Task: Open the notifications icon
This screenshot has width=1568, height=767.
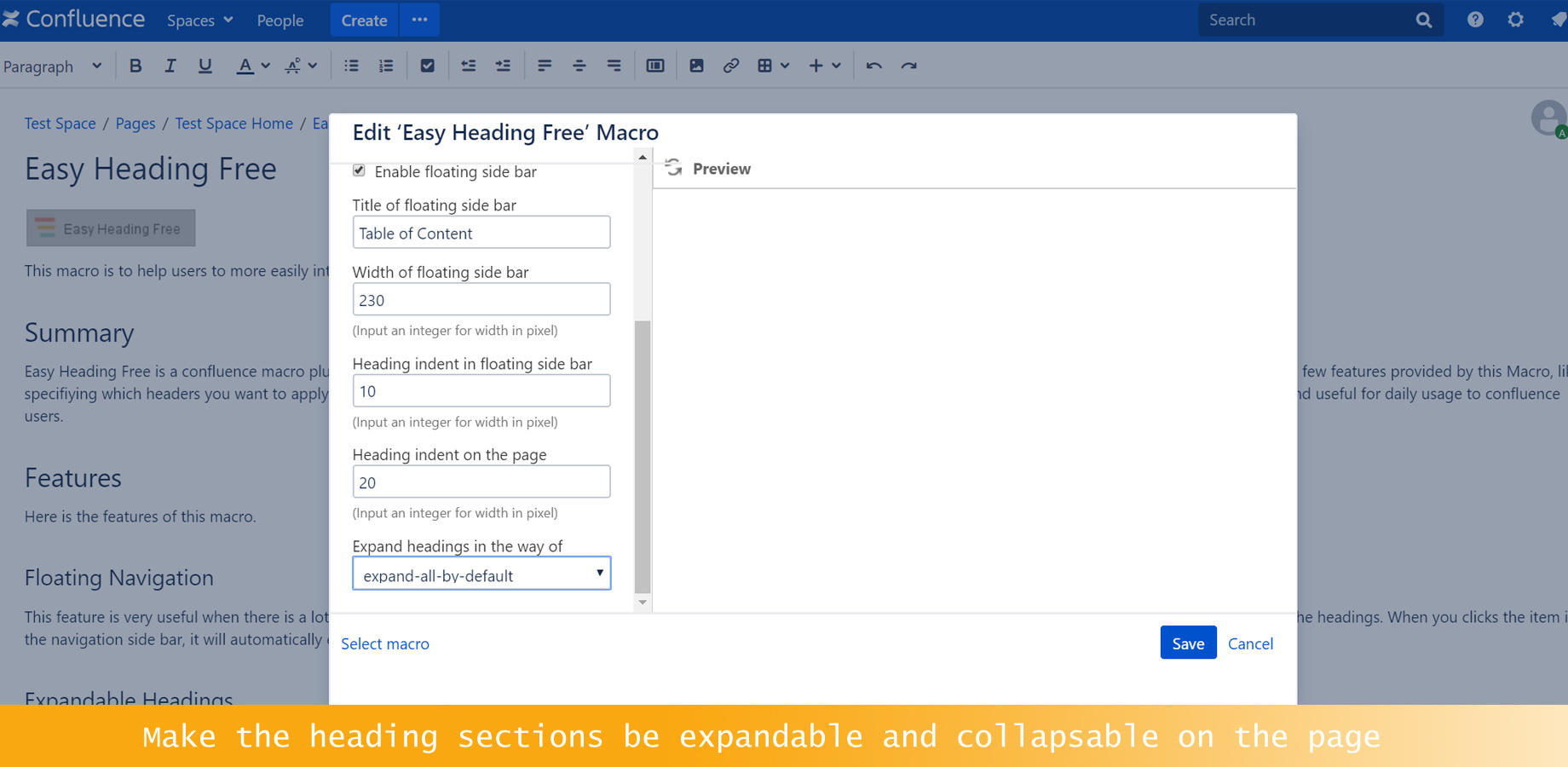Action: click(x=1559, y=20)
